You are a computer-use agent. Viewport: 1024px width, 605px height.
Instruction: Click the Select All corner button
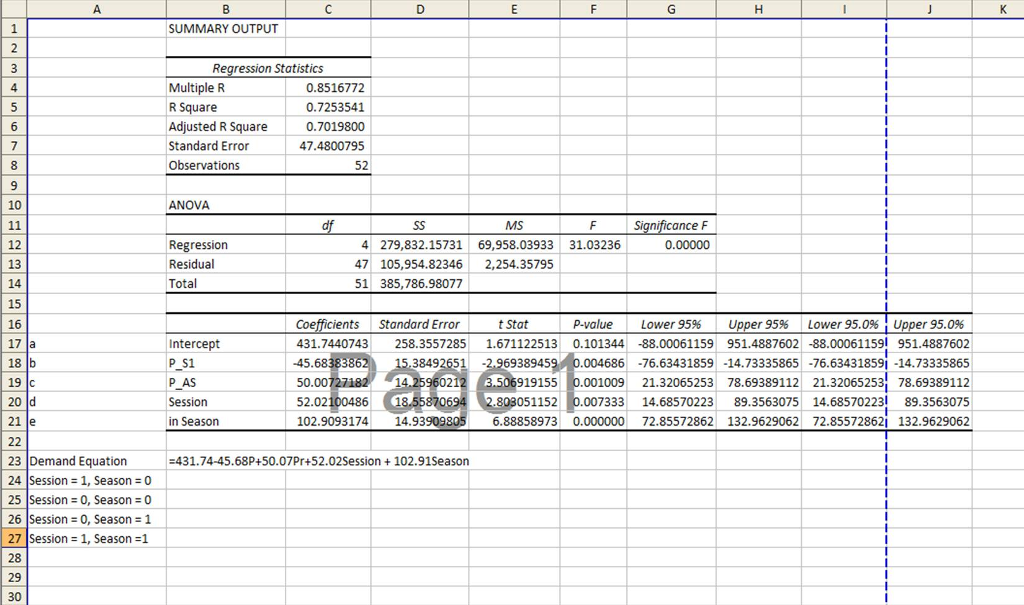click(x=11, y=9)
